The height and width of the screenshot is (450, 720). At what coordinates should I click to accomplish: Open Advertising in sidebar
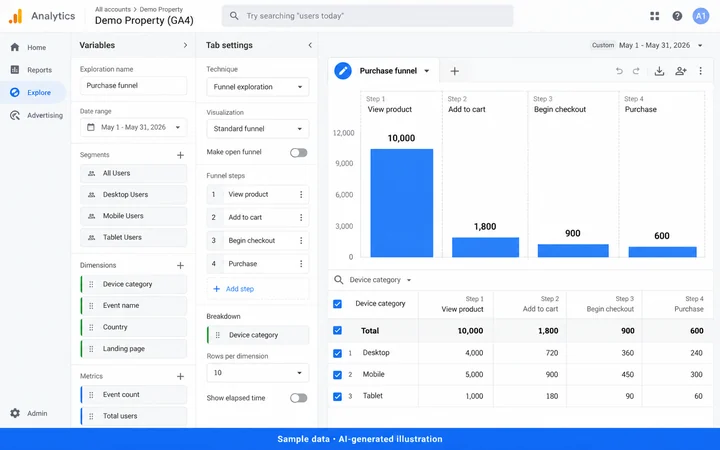[x=35, y=115]
